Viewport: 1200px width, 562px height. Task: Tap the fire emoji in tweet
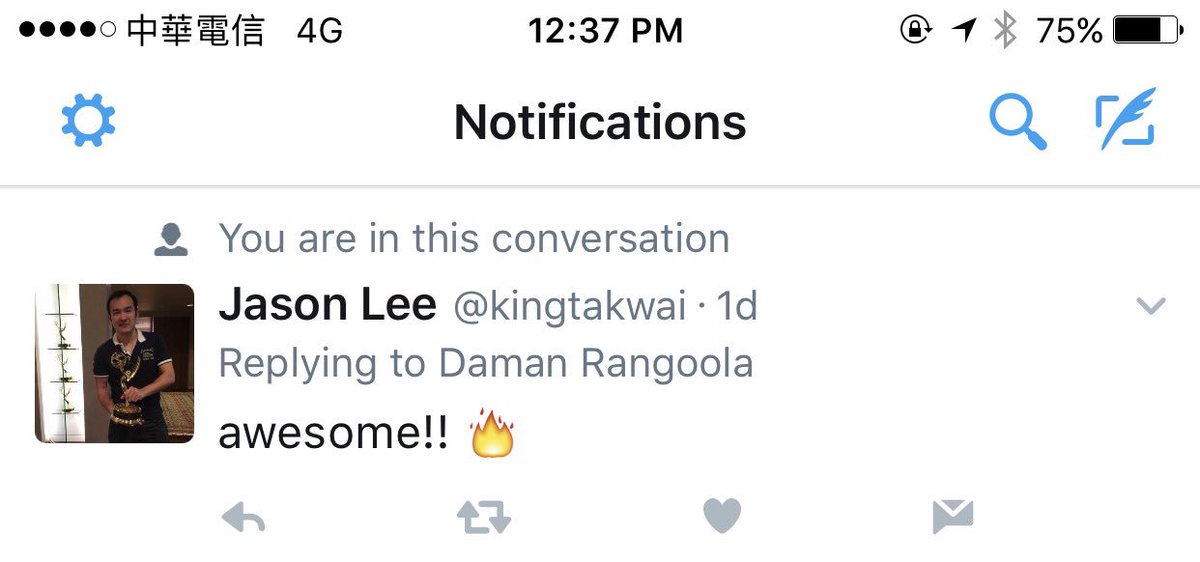pos(491,434)
